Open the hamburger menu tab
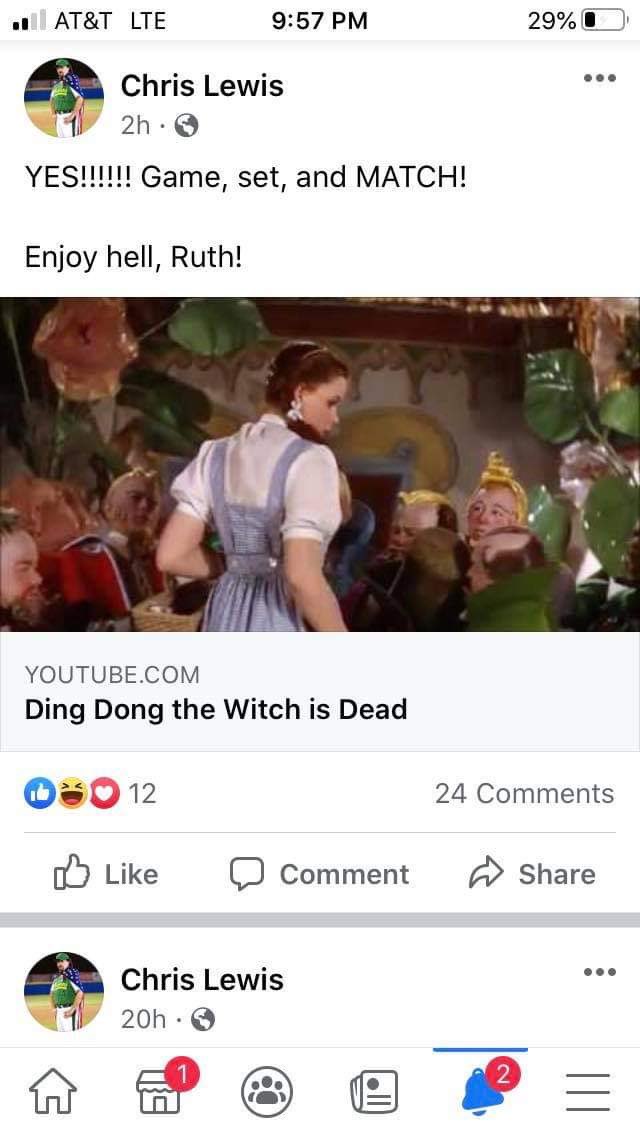The image size is (640, 1136). coord(588,1092)
